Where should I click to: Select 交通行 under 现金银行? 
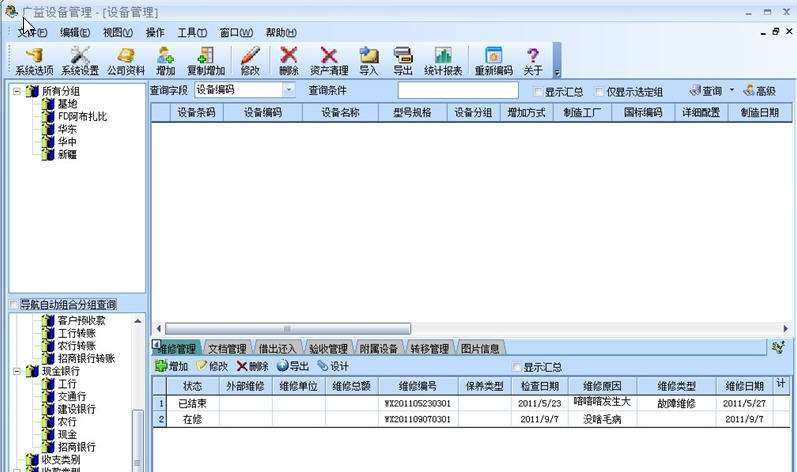(72, 396)
